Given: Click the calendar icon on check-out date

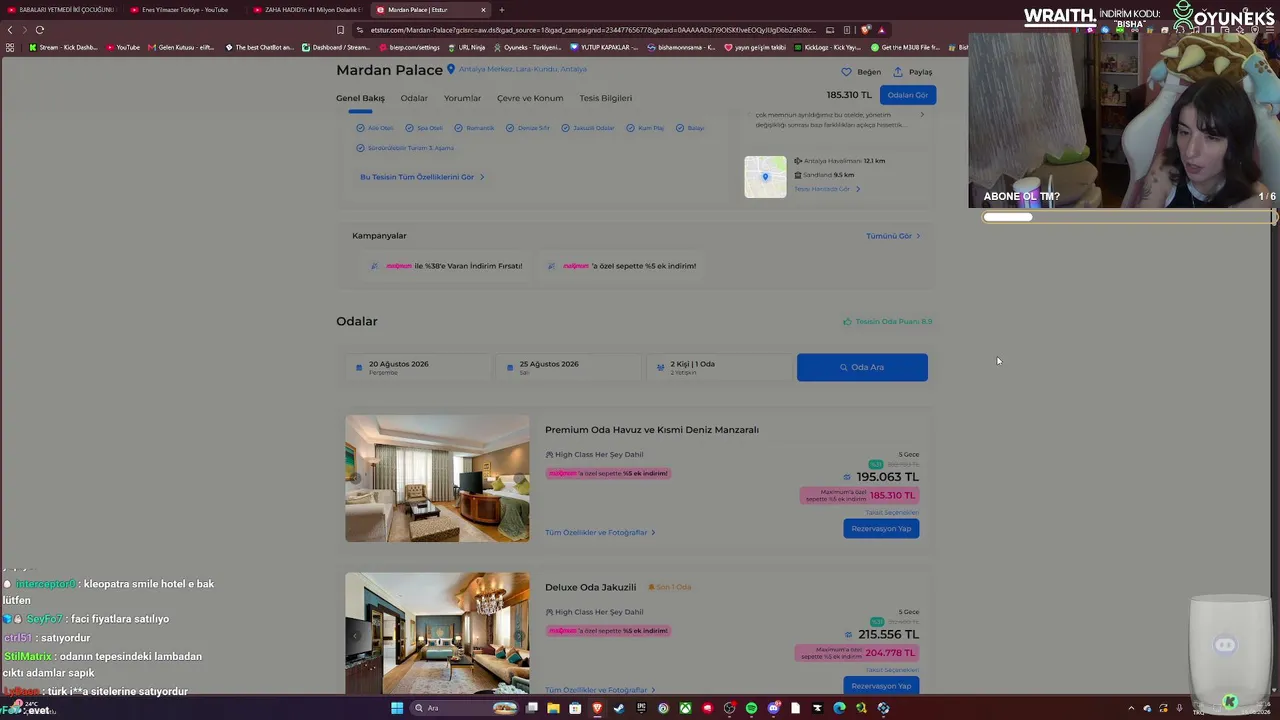Looking at the screenshot, I should point(510,368).
